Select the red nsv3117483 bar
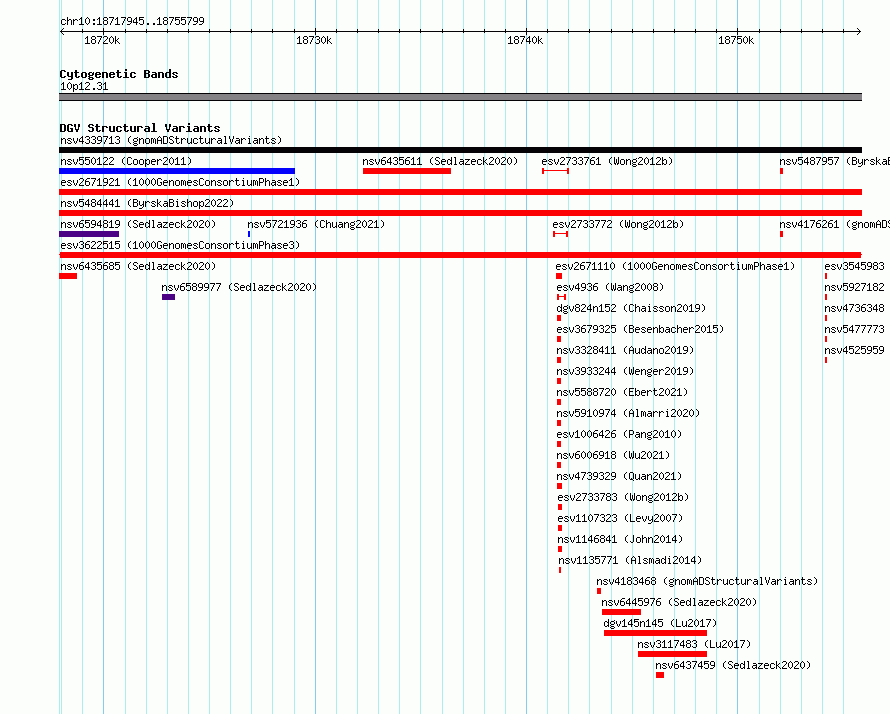Viewport: 890px width, 714px height. tap(673, 654)
